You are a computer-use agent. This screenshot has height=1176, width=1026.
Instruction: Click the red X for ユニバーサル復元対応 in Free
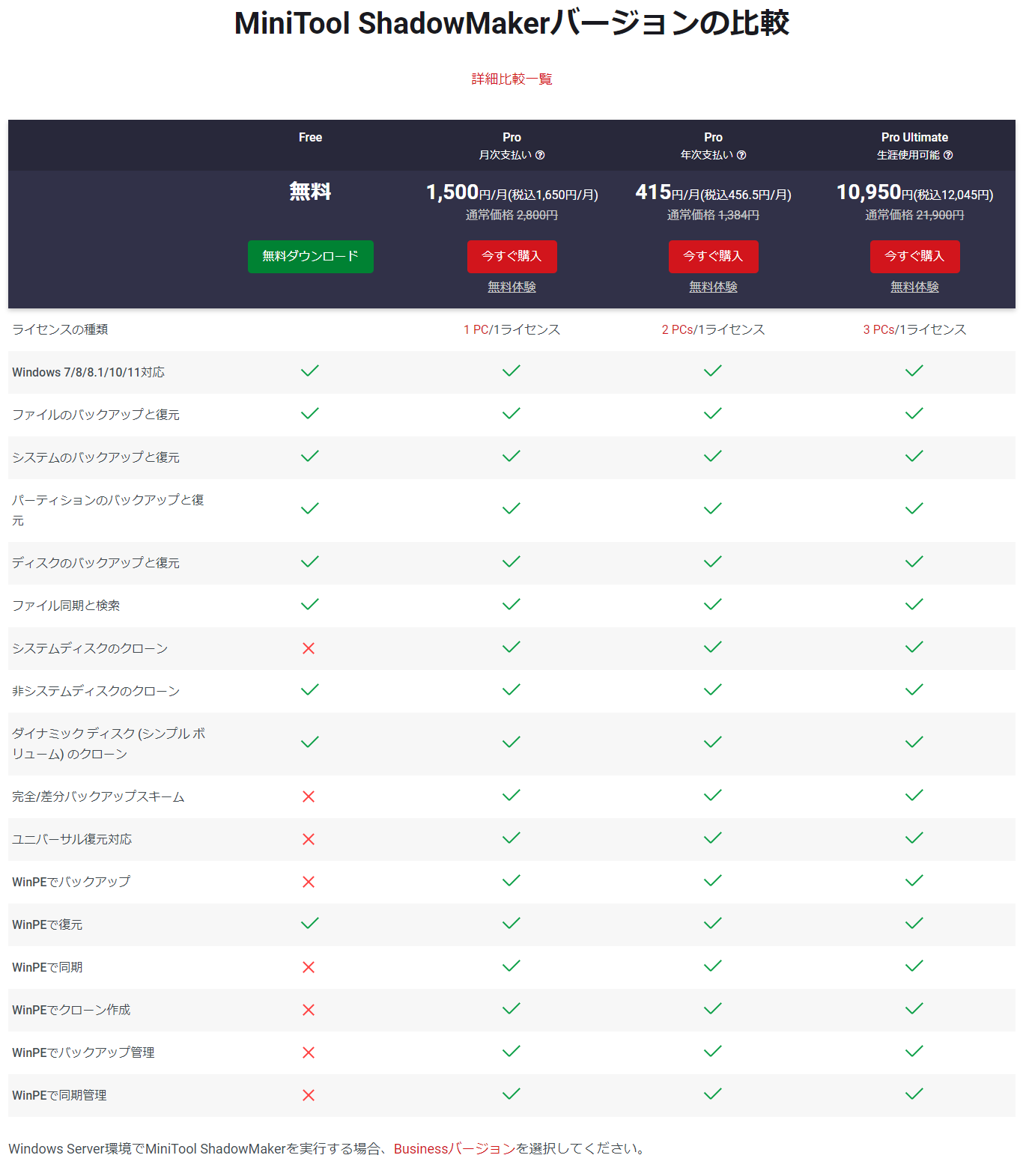pyautogui.click(x=309, y=839)
